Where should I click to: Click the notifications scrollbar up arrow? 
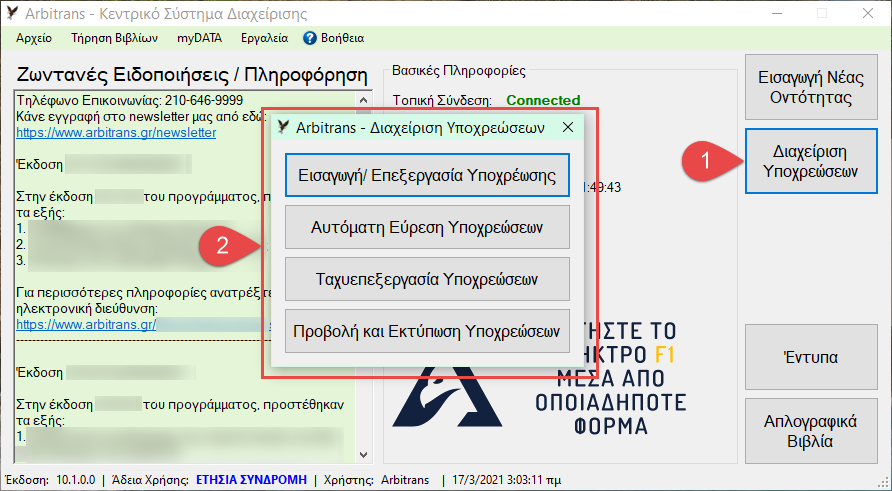pyautogui.click(x=364, y=101)
